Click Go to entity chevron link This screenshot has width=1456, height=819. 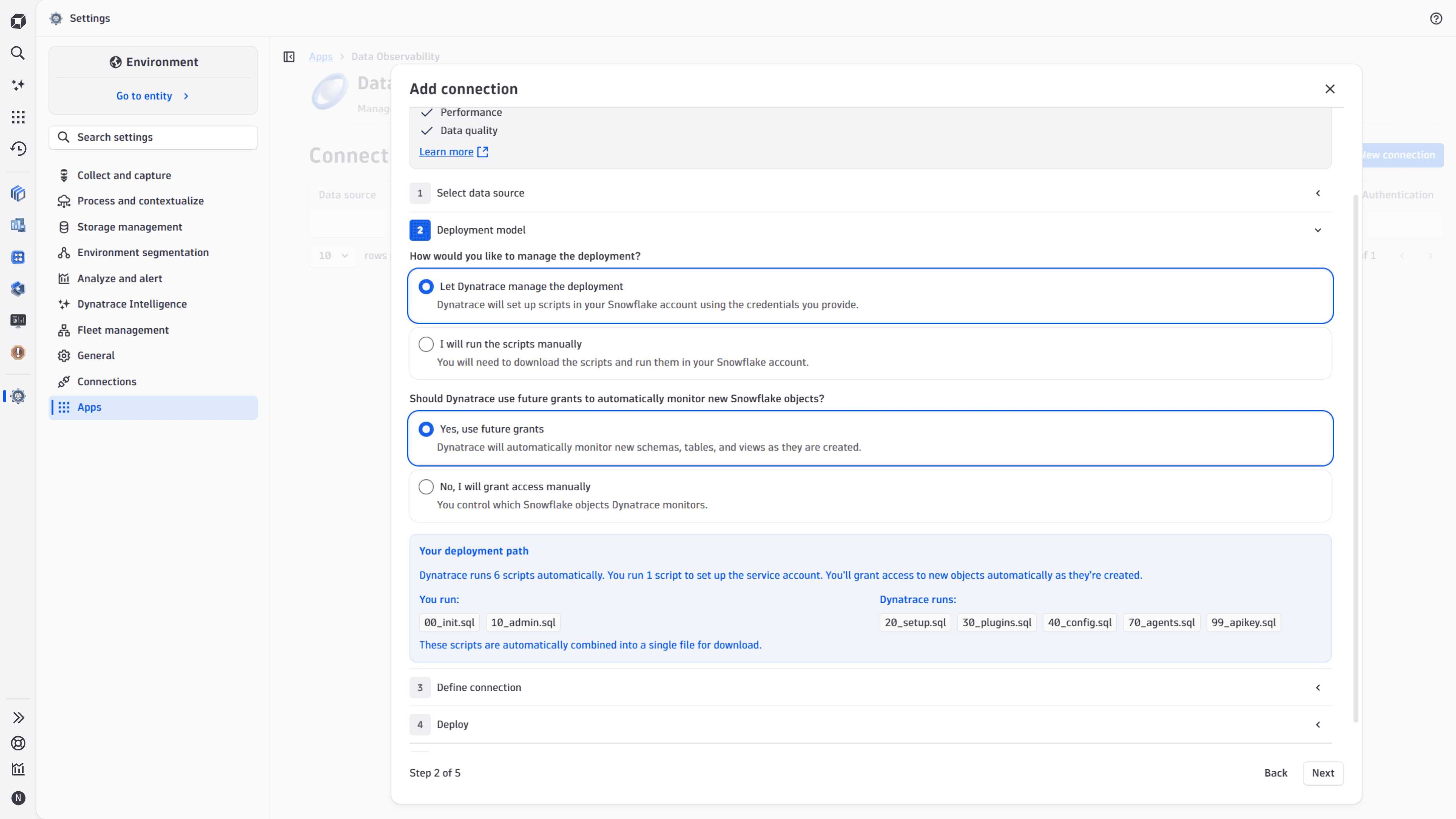coord(152,96)
